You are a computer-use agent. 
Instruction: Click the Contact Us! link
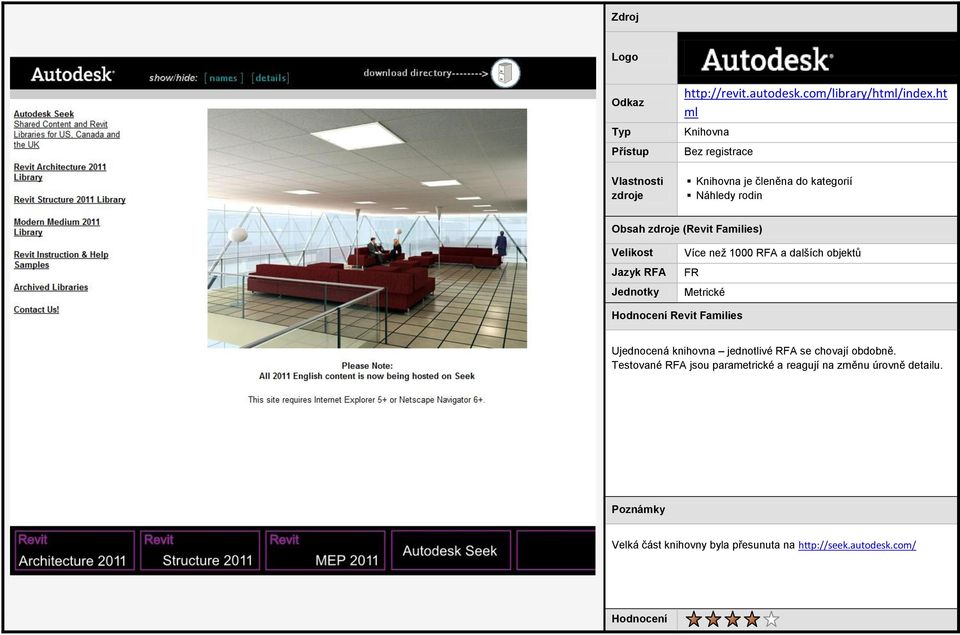point(36,310)
